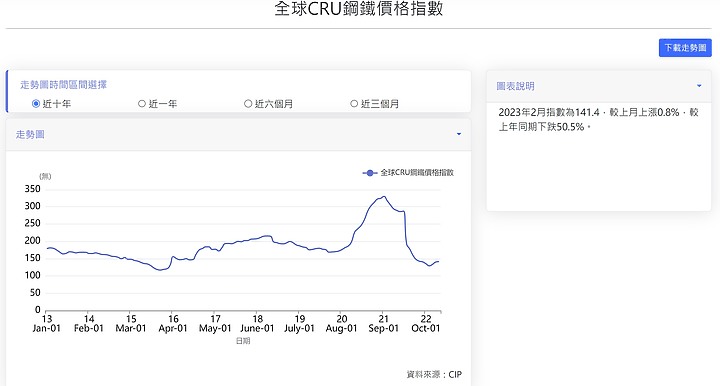Screen dimensions: 720x386
Task: Click the x-axis label 16 Apr-01
Action: [x=173, y=324]
